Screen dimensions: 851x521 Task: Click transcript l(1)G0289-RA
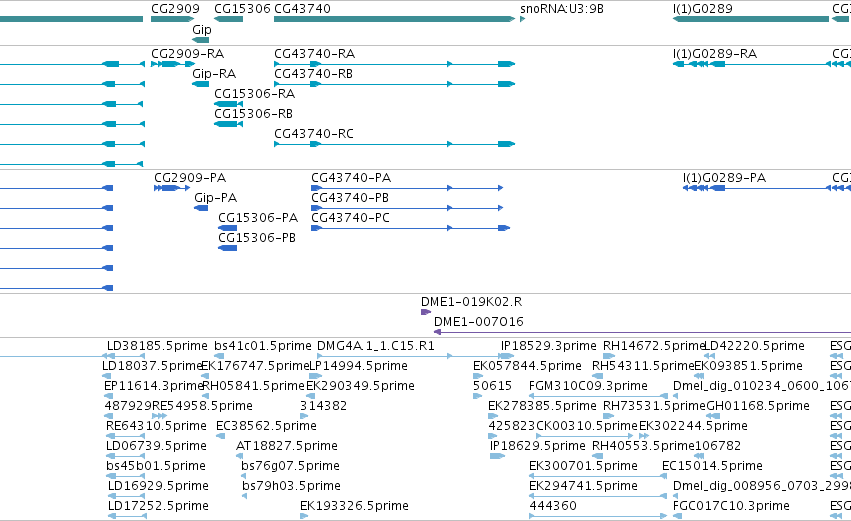pos(715,54)
